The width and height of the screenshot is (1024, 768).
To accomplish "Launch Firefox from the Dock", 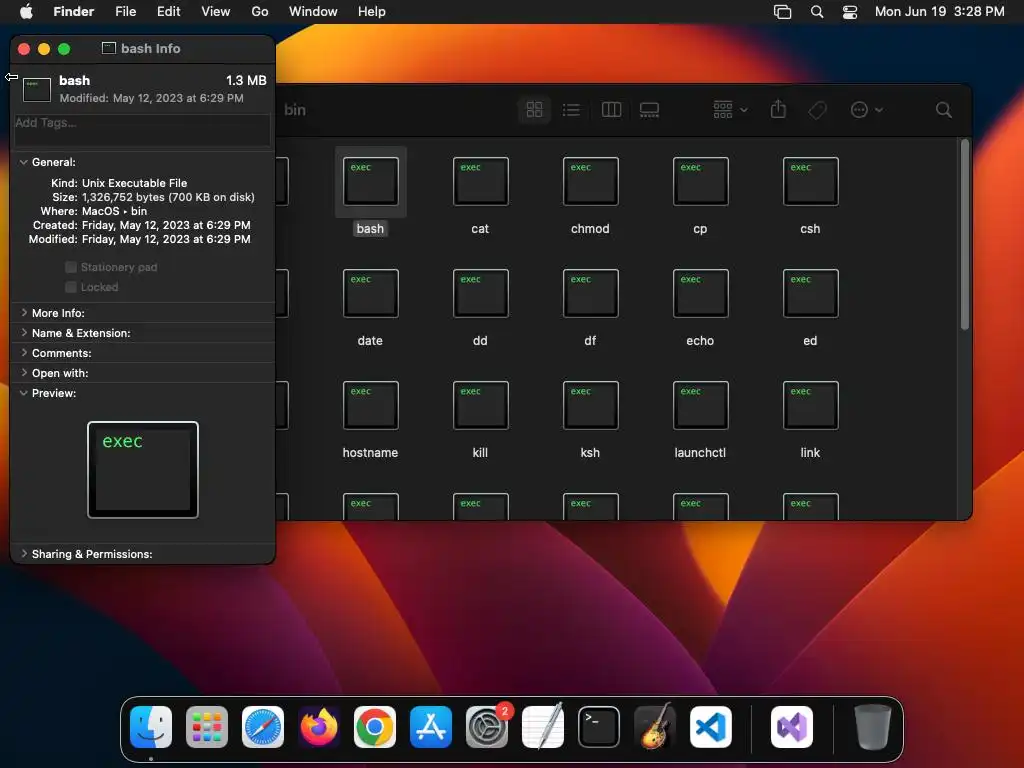I will pyautogui.click(x=319, y=727).
